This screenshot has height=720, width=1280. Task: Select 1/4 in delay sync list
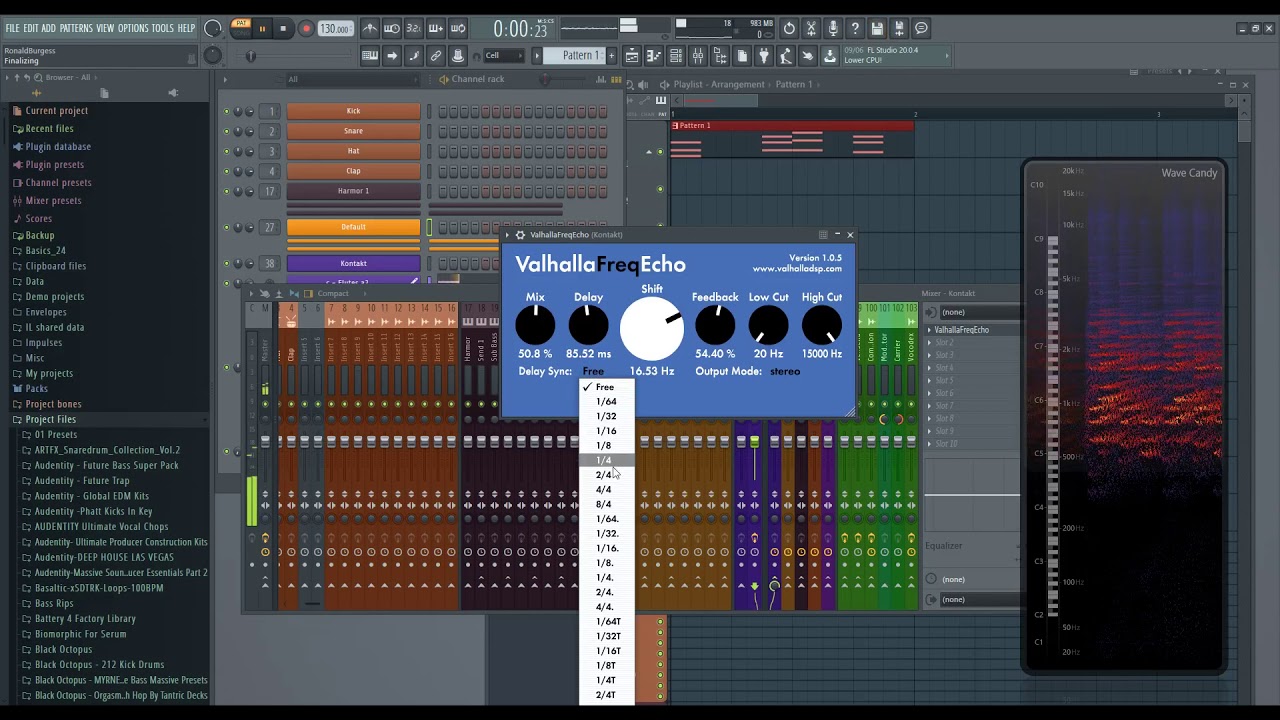point(607,460)
